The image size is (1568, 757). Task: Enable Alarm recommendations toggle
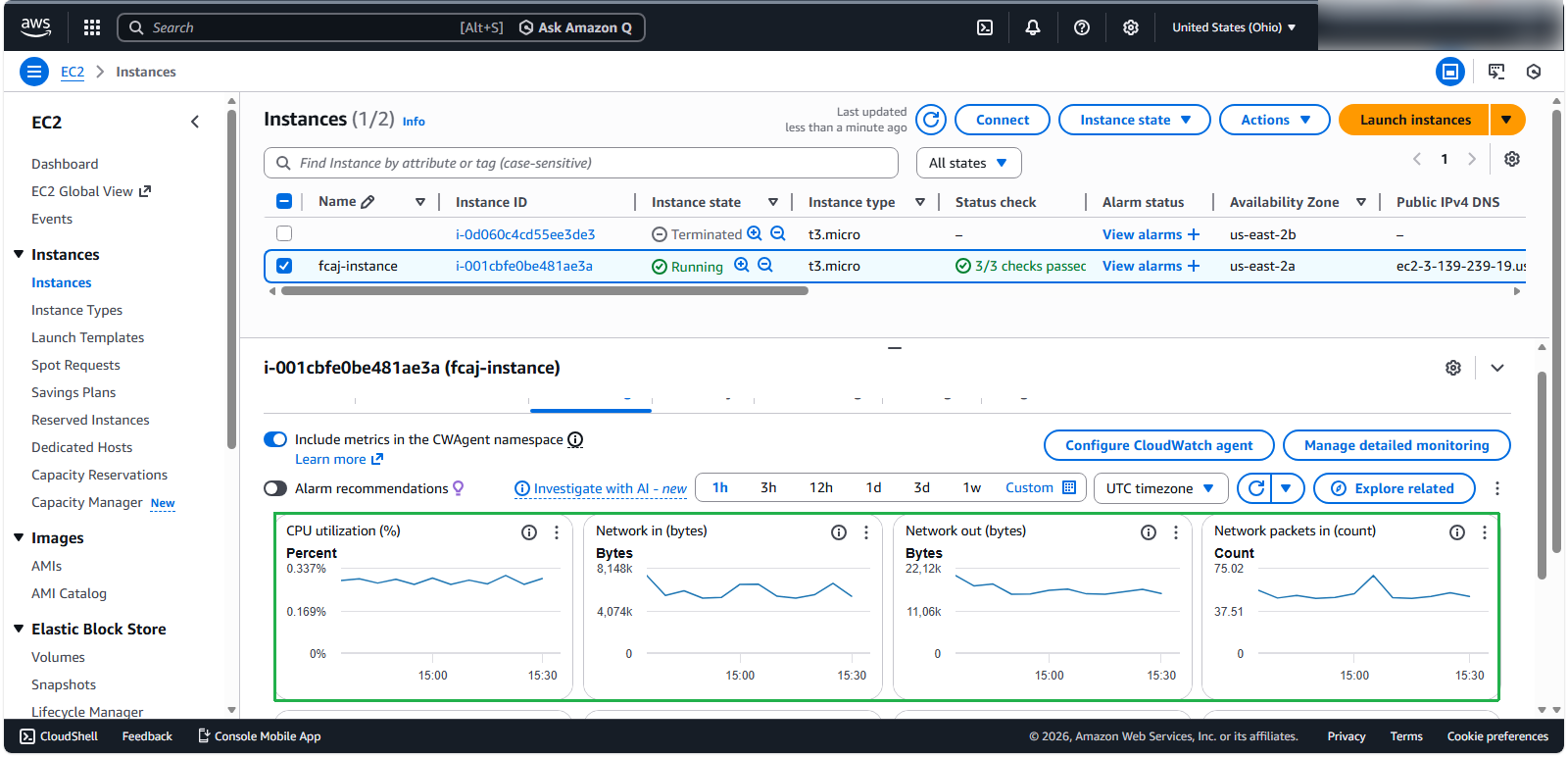[275, 488]
